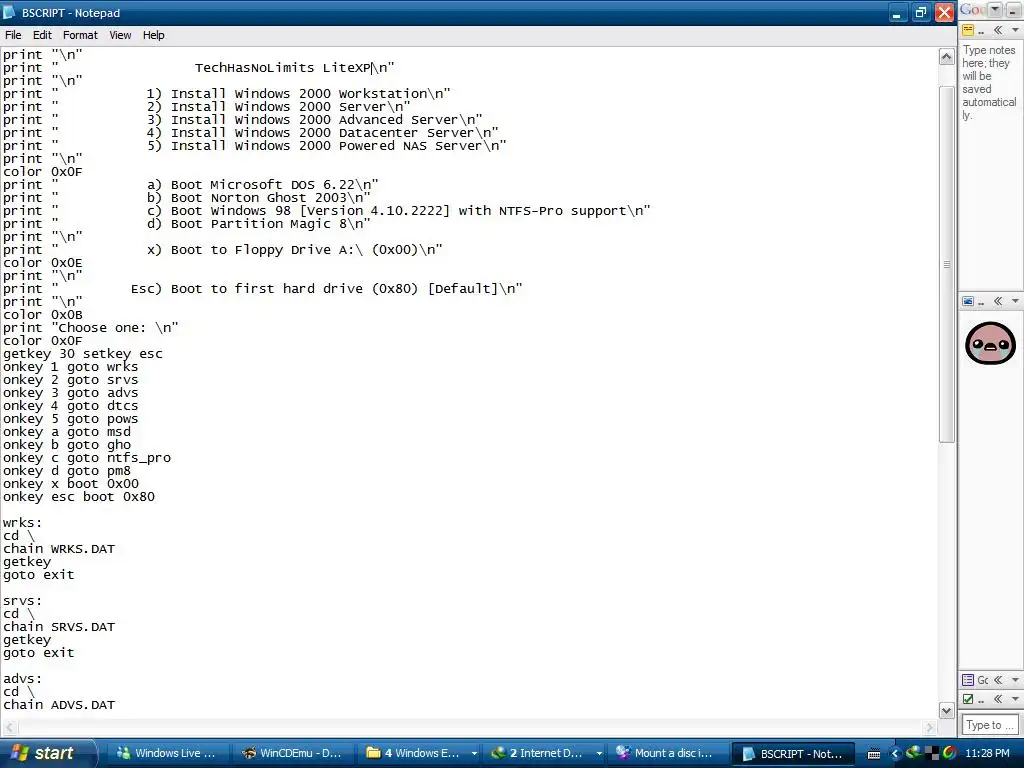Viewport: 1024px width, 768px height.
Task: Click the list gadget icon beside Go
Action: pos(968,680)
